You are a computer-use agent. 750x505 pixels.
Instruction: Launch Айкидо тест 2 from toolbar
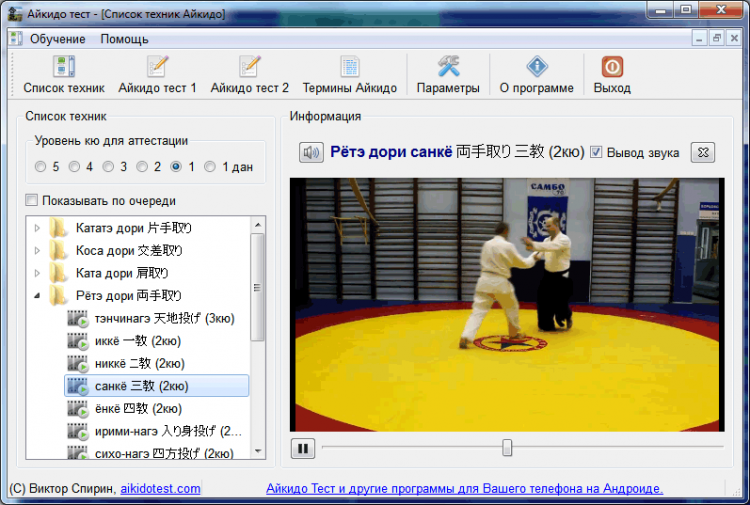(x=250, y=67)
